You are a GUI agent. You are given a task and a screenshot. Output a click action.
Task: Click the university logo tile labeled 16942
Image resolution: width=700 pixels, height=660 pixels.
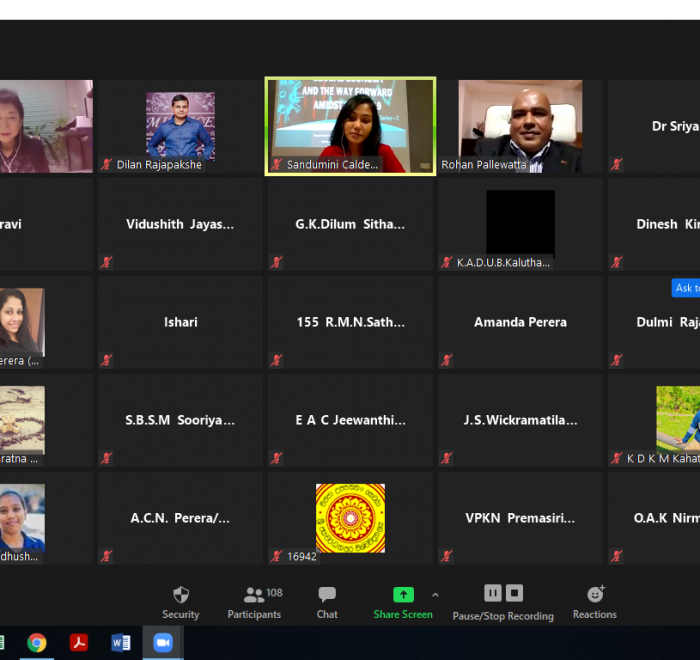(350, 518)
